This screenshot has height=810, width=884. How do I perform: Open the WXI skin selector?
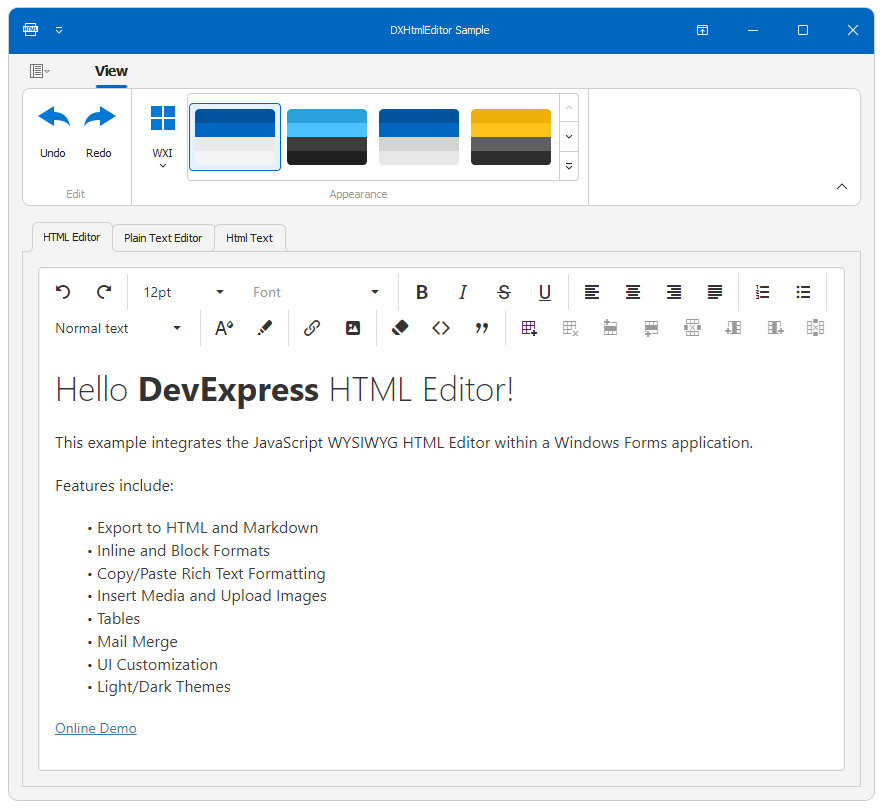pos(162,136)
